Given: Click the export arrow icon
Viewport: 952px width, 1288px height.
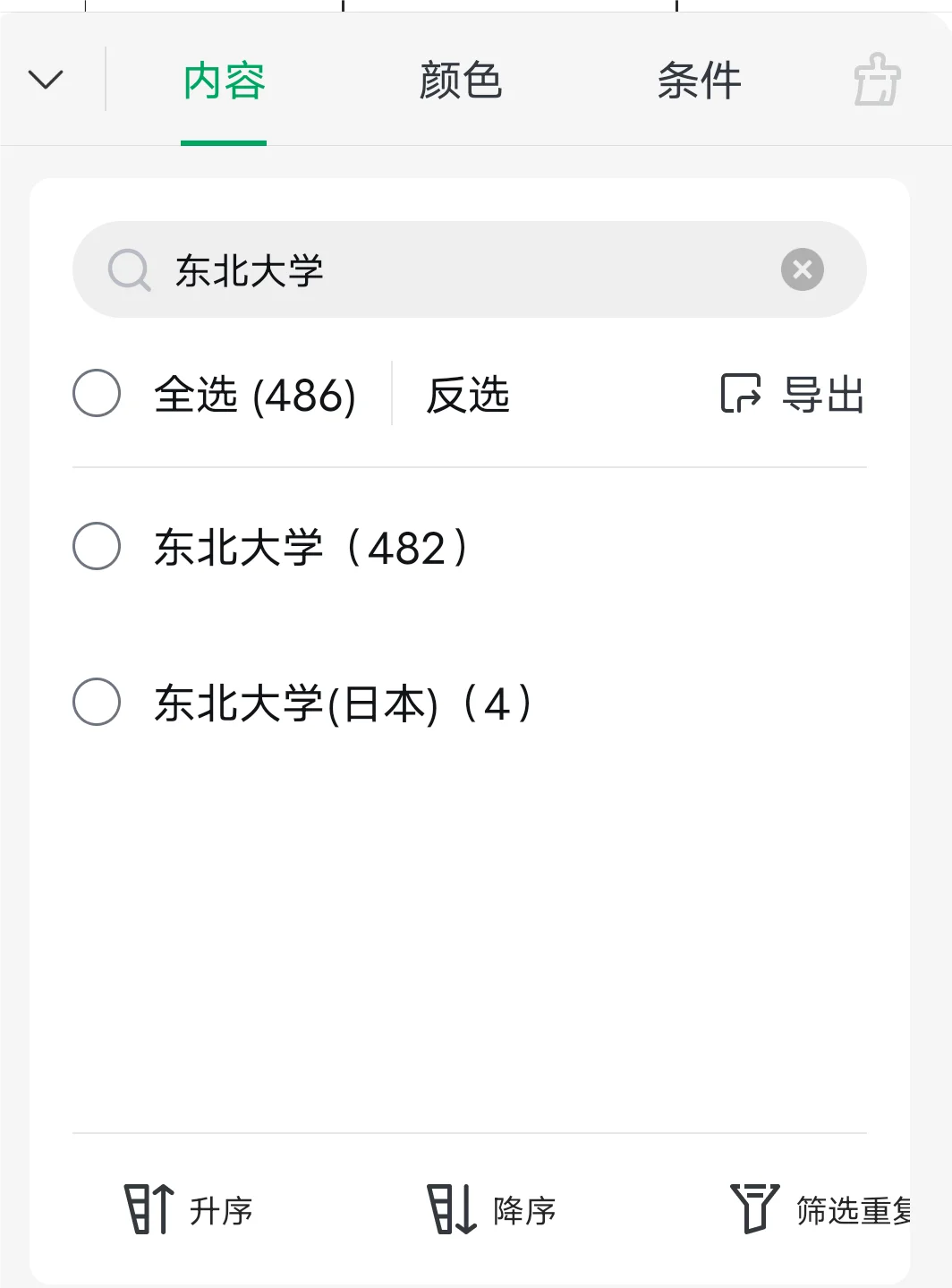Looking at the screenshot, I should (741, 394).
